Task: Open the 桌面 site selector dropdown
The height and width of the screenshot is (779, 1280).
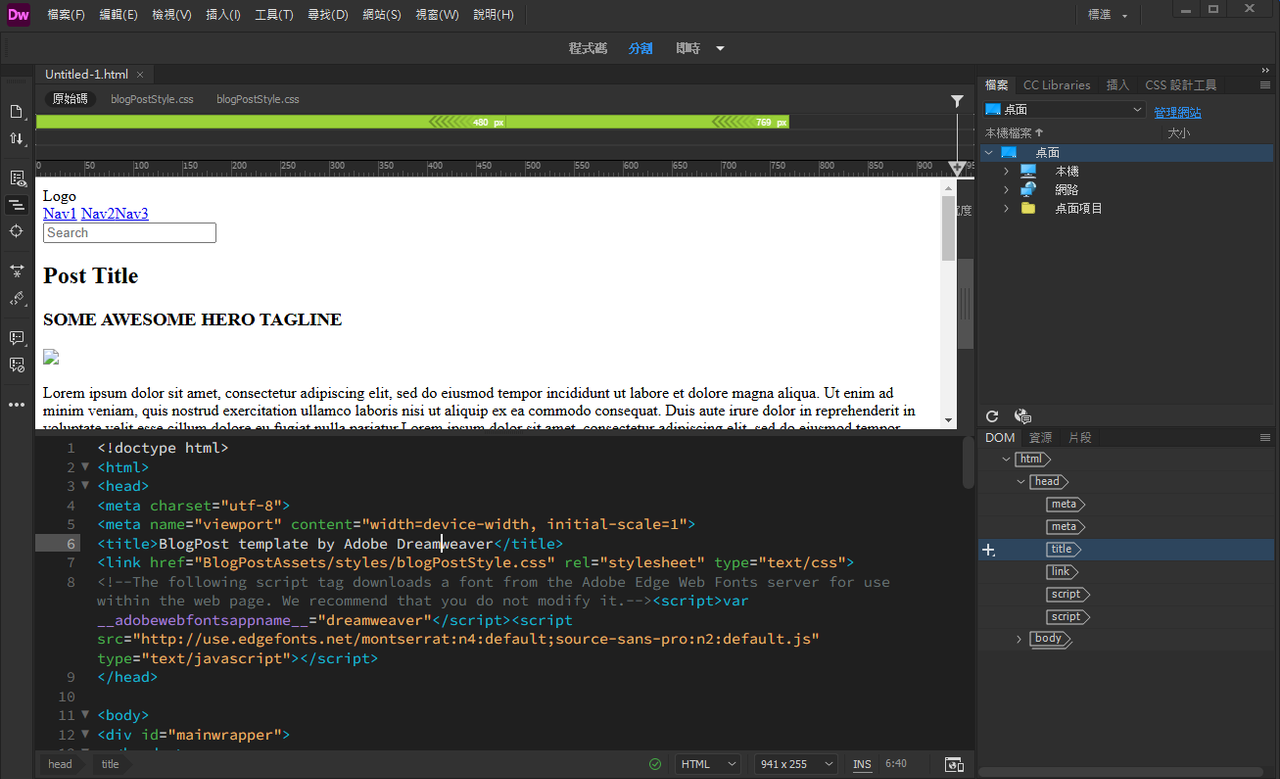Action: [1065, 110]
